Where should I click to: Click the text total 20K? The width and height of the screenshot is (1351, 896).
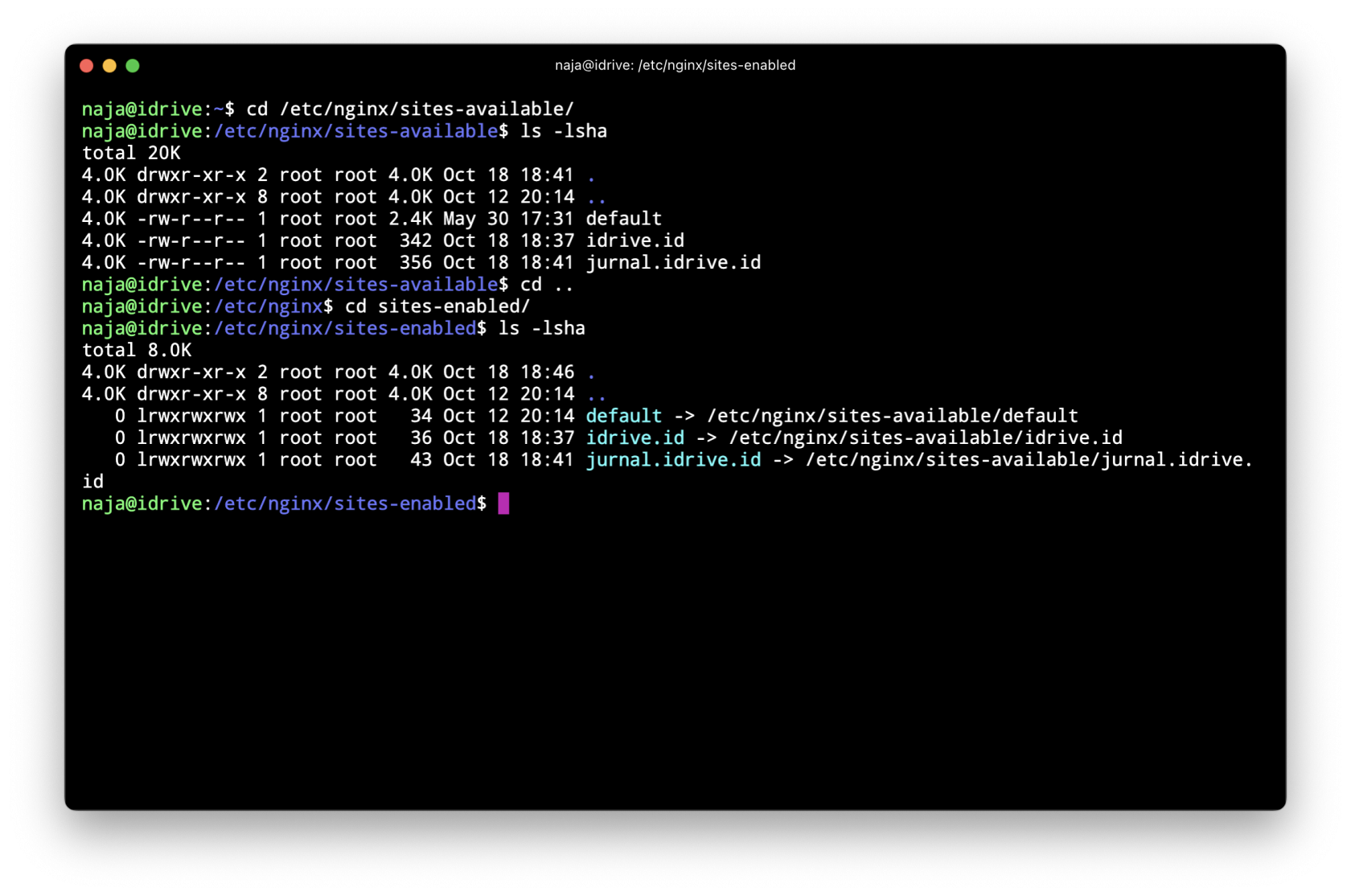tap(131, 153)
